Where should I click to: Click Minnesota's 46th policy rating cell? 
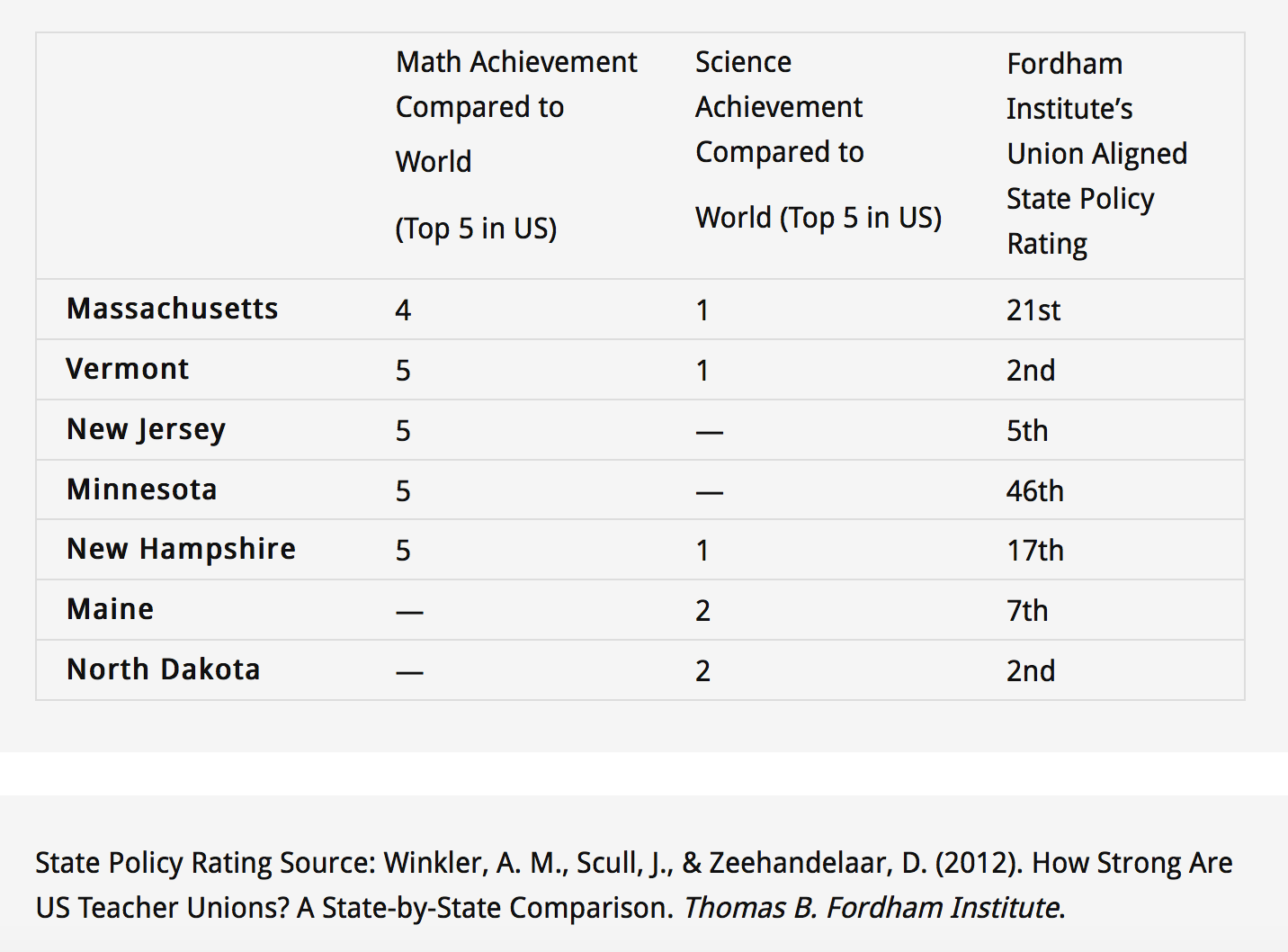(1034, 491)
